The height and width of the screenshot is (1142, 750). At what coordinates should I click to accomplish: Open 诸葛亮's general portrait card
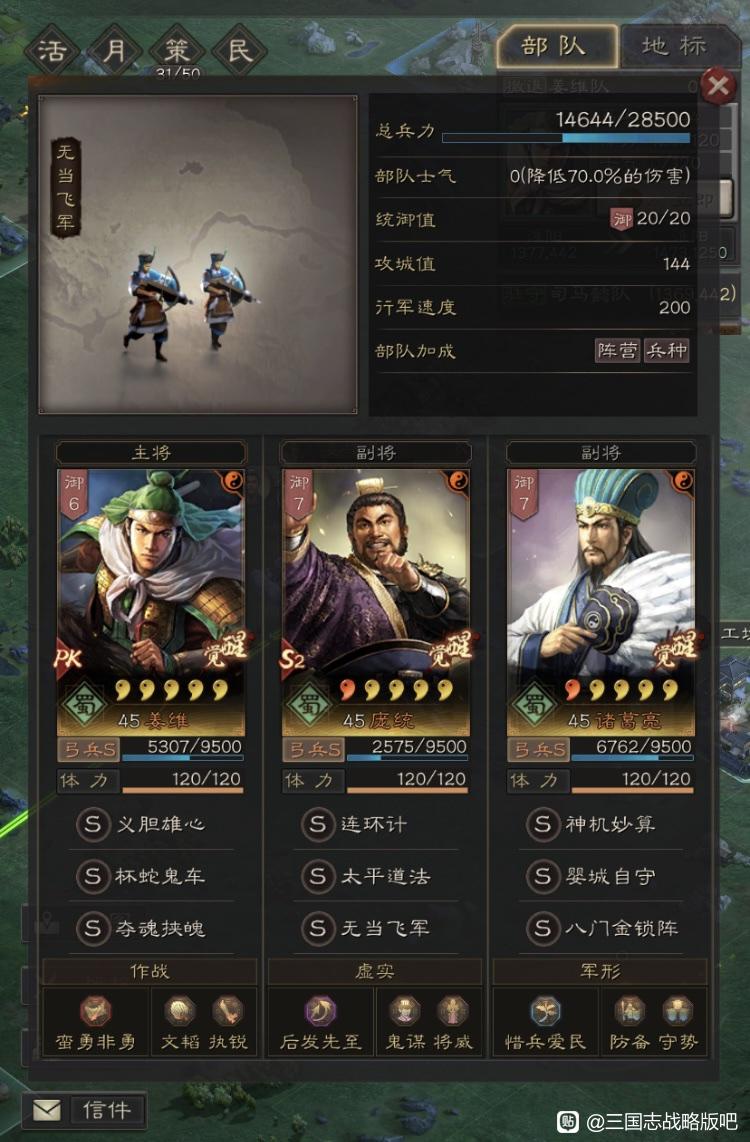coord(601,602)
